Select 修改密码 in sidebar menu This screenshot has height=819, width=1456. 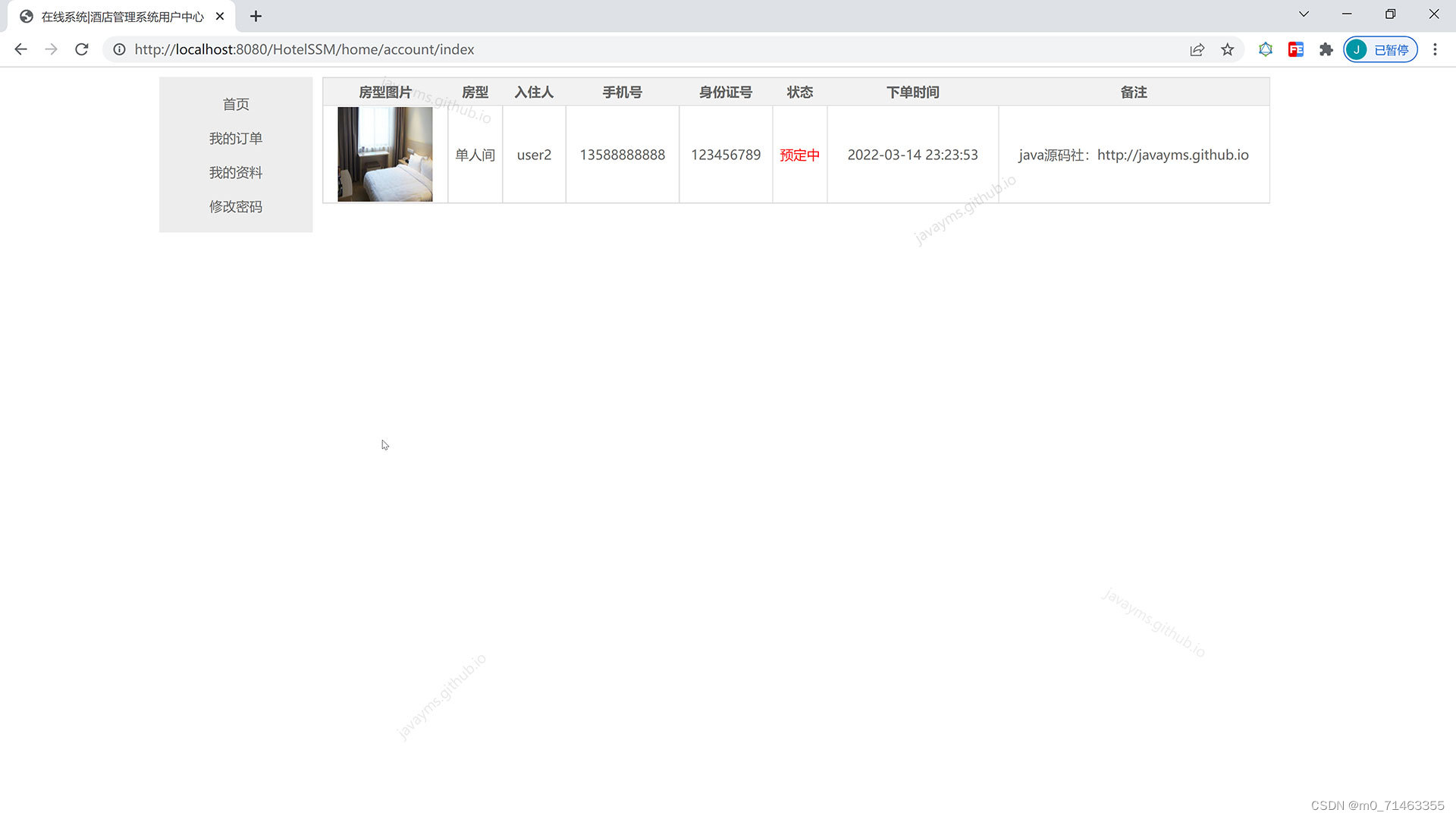tap(236, 207)
